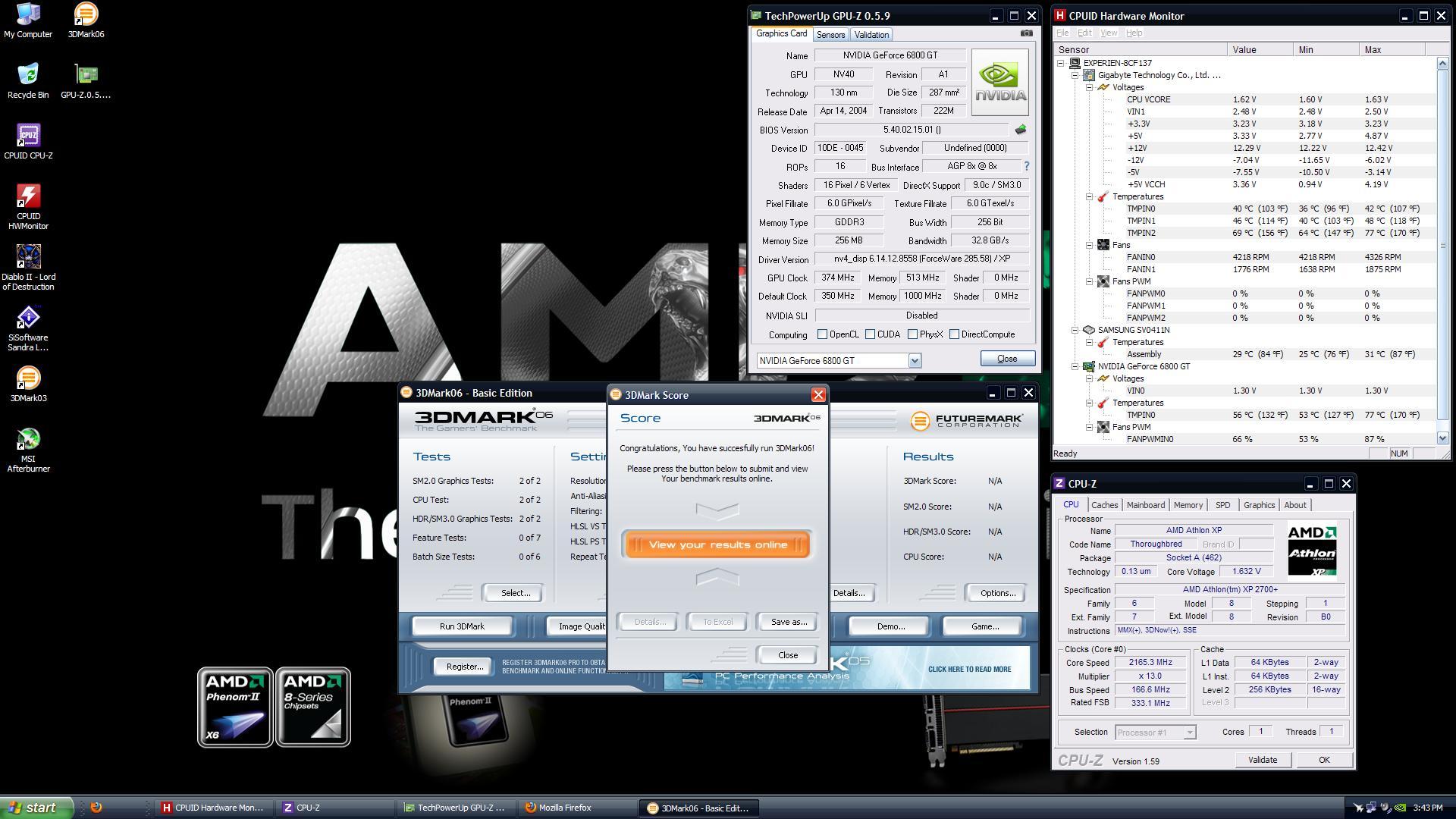Open My Computer desktop icon
Image resolution: width=1456 pixels, height=819 pixels.
(28, 20)
